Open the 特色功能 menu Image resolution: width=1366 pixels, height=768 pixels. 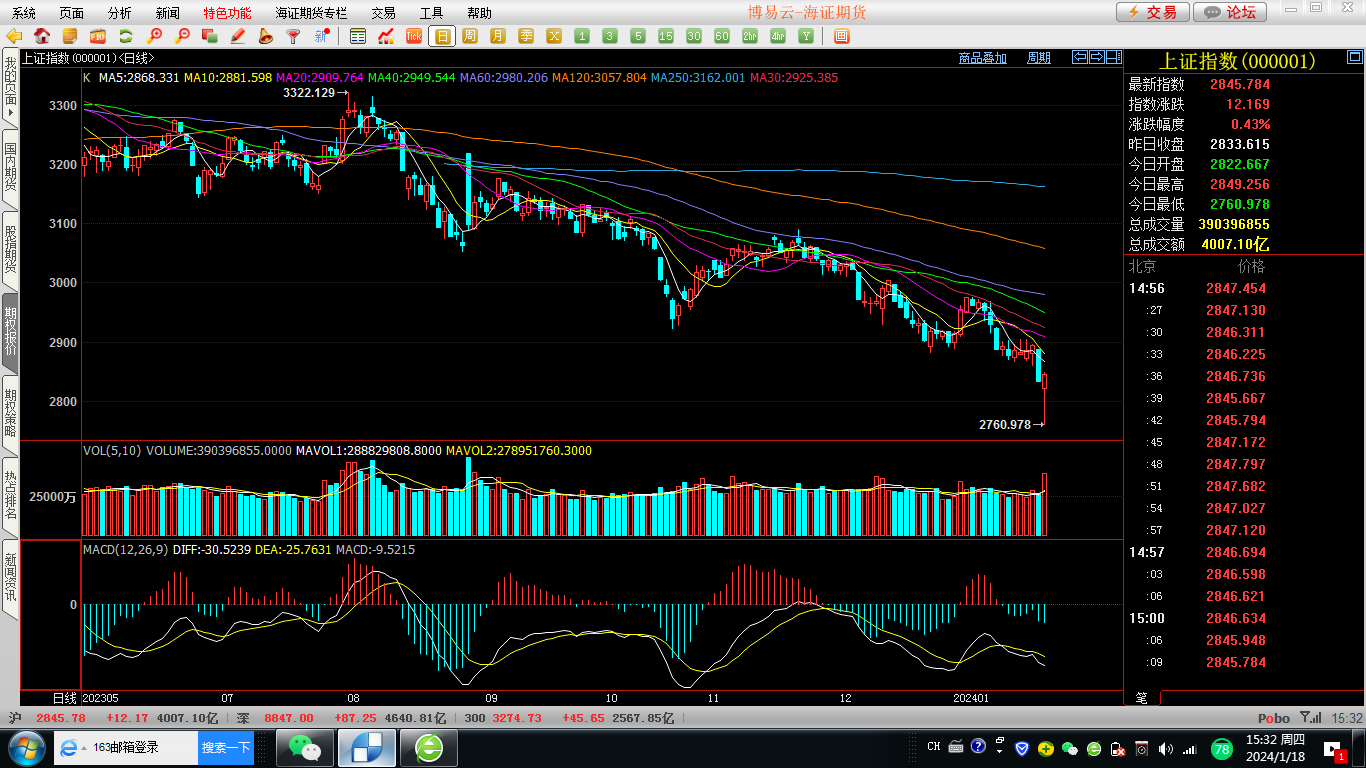click(227, 13)
